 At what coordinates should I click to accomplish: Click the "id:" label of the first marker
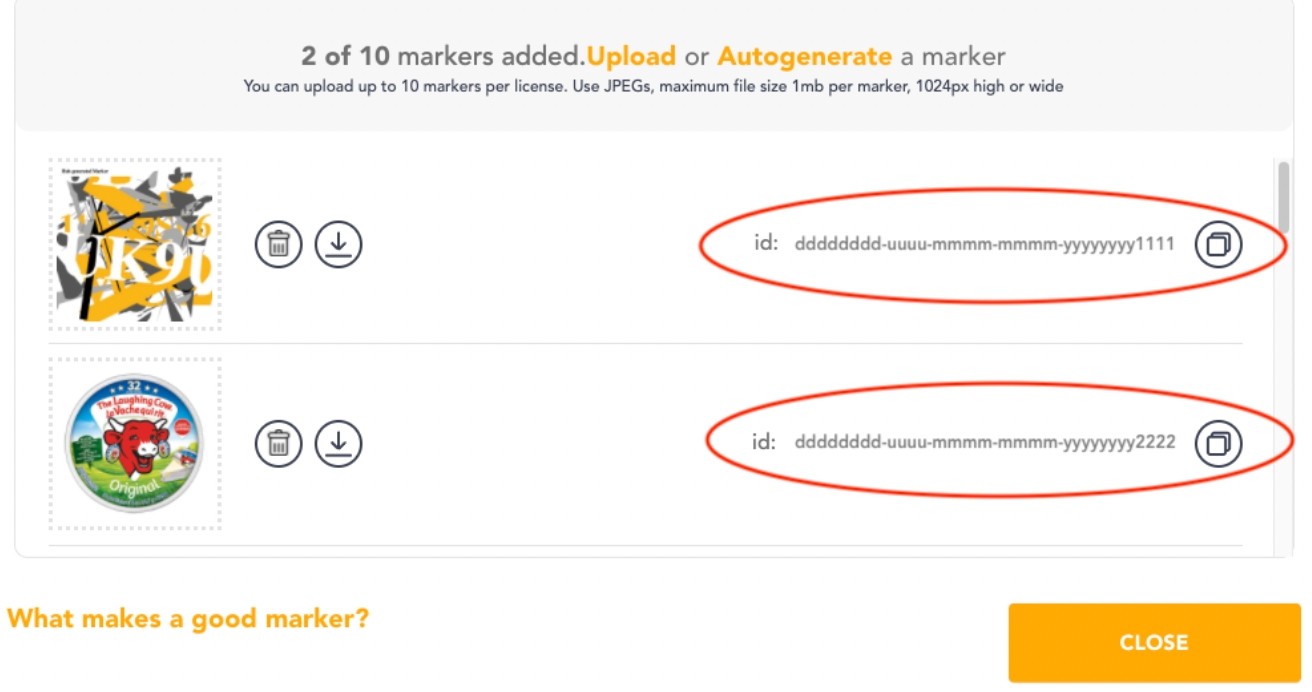[x=765, y=243]
